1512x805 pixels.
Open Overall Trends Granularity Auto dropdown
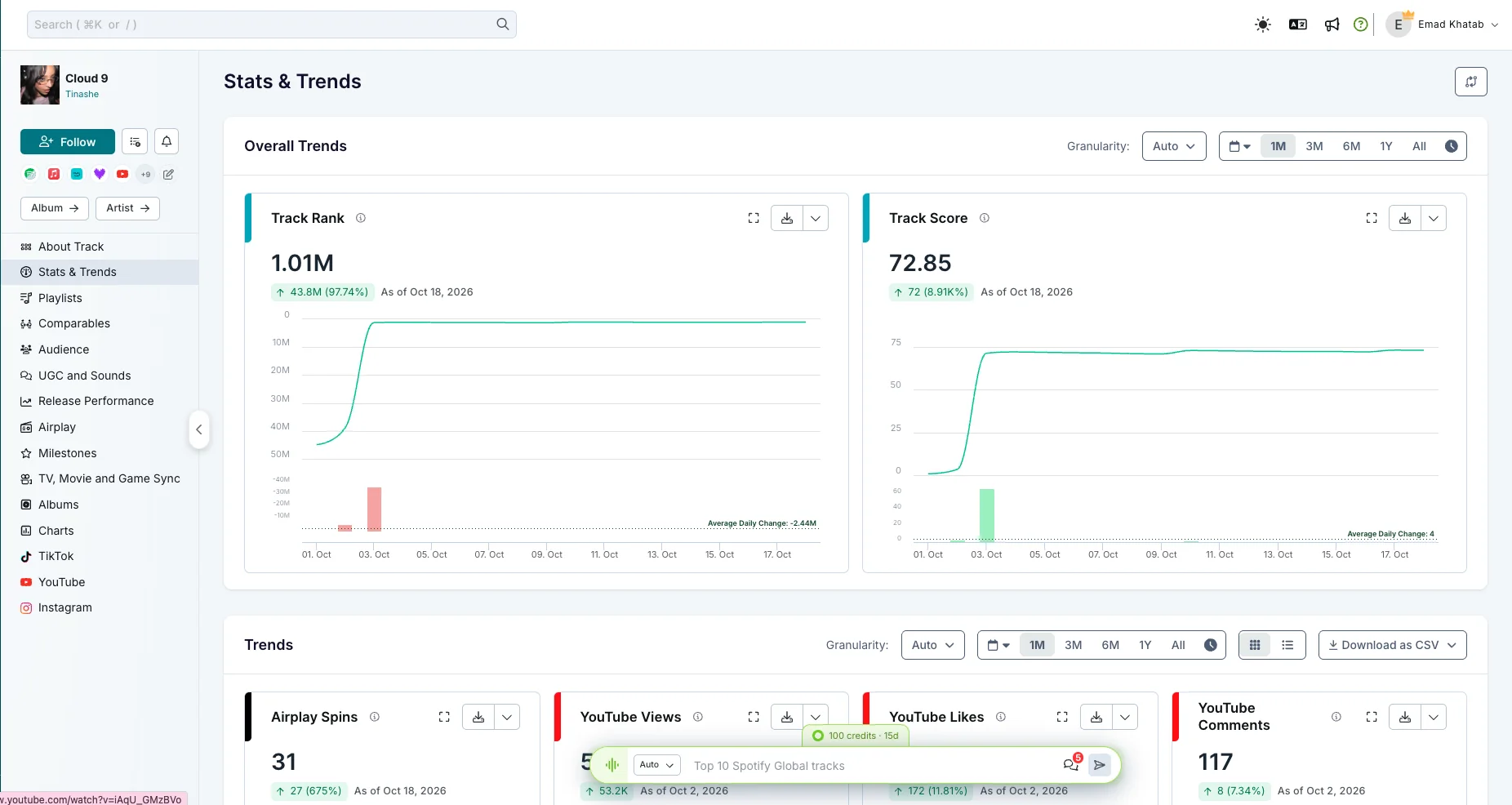click(1174, 146)
